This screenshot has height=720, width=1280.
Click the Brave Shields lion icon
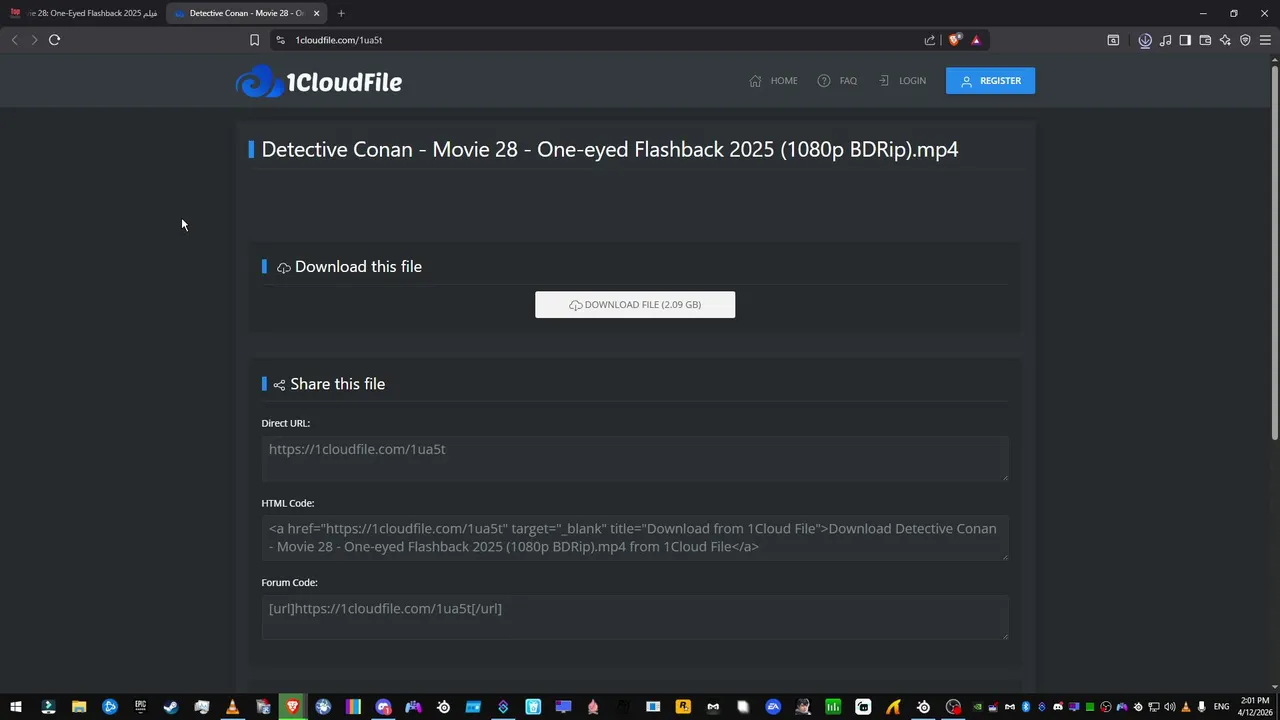click(954, 40)
